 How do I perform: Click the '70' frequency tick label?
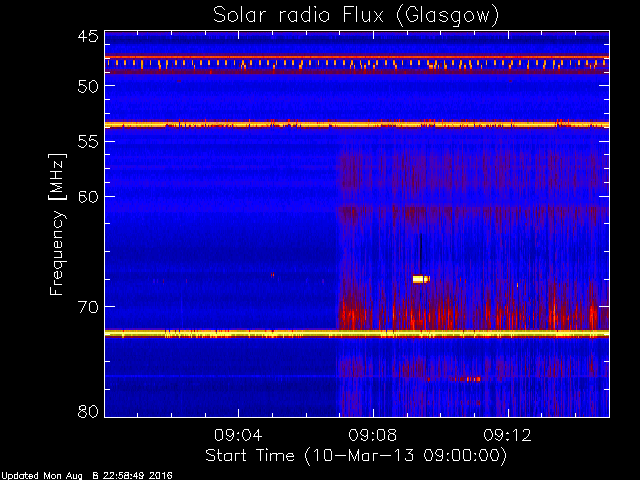88,307
